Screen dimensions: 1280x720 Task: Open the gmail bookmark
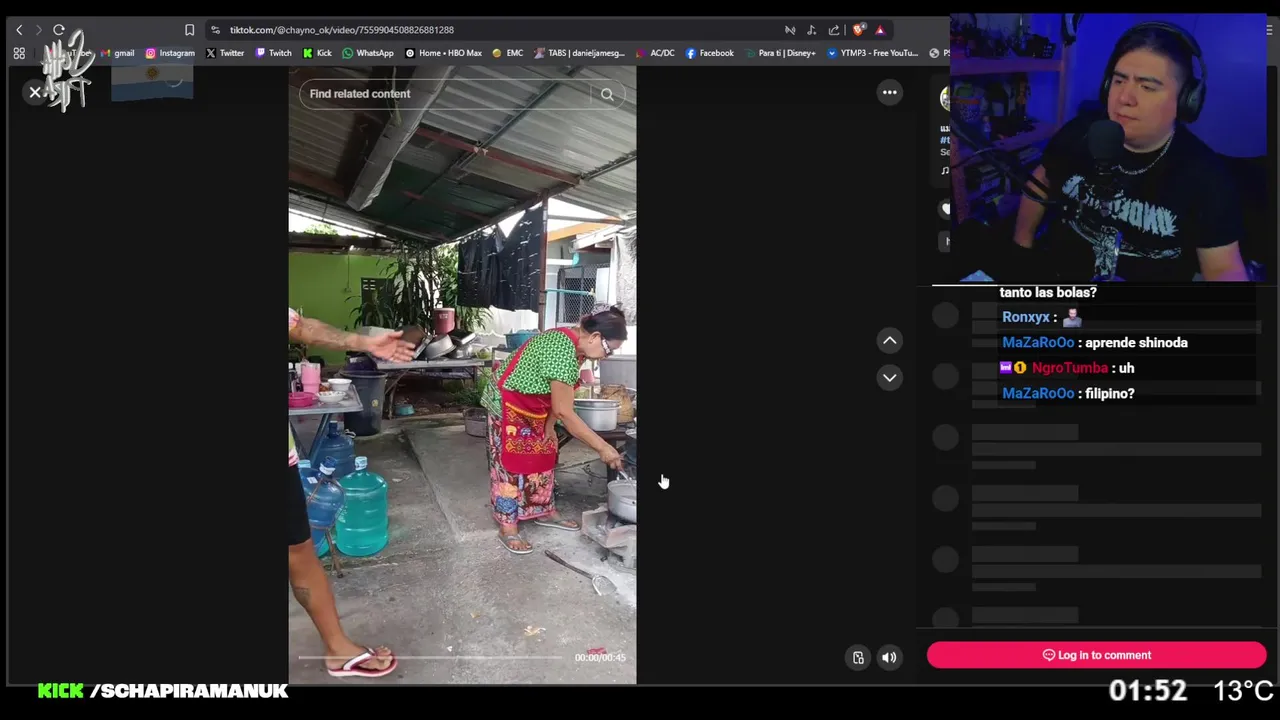[x=117, y=53]
